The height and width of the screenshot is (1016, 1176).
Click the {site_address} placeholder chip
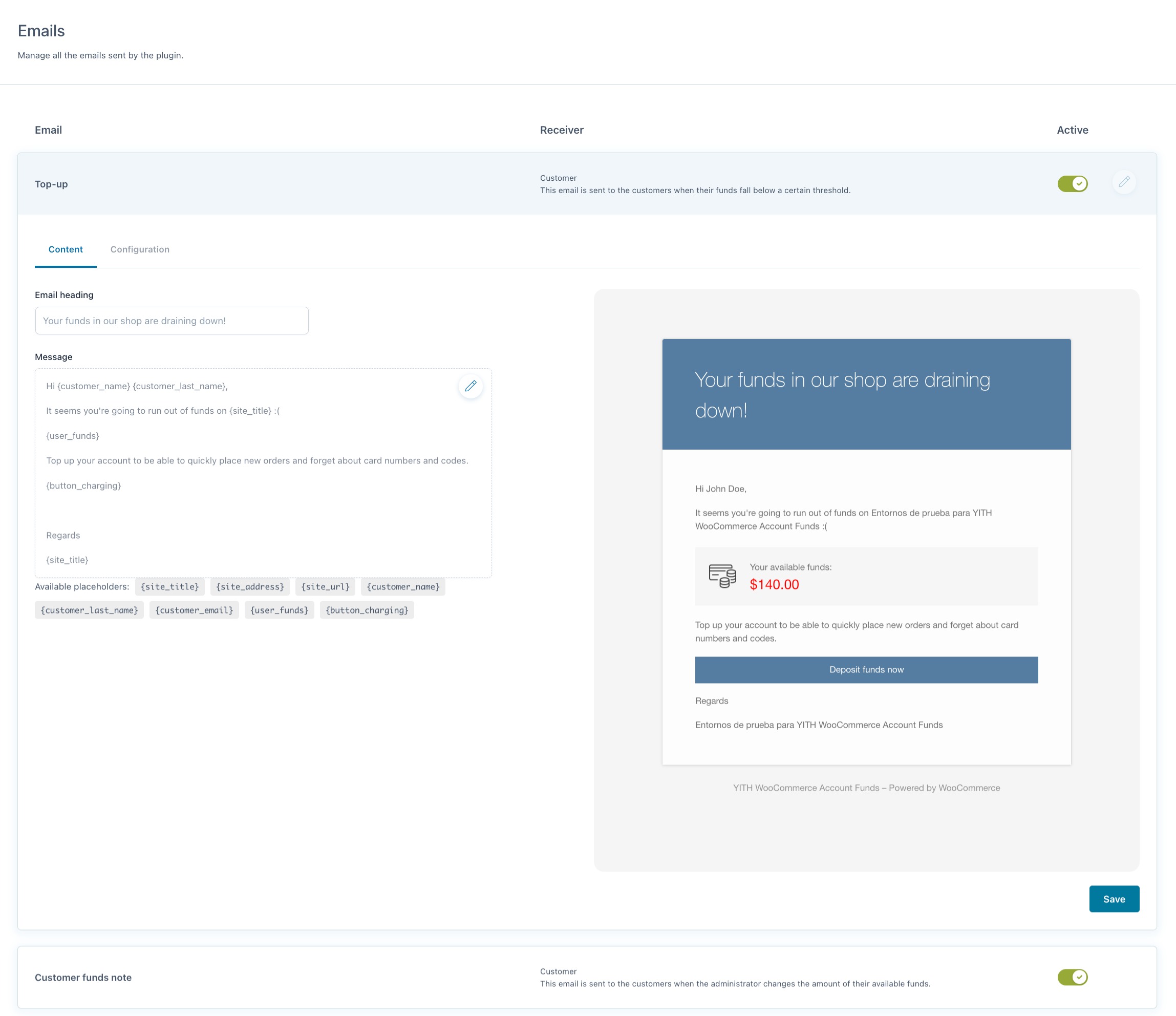(x=250, y=586)
